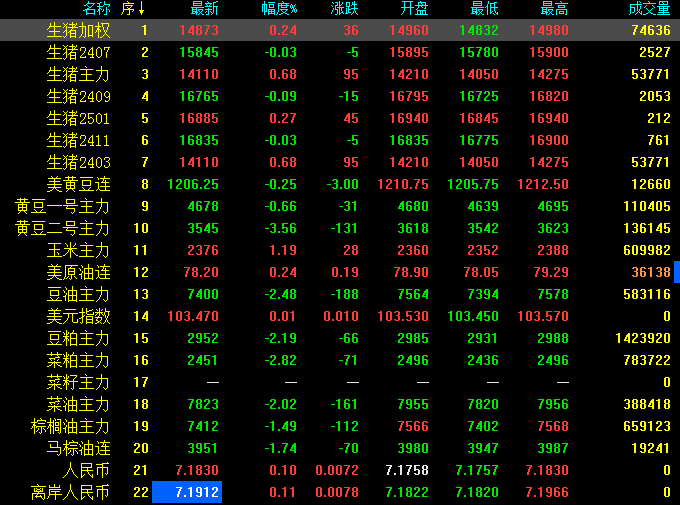Click volume 110405 of 黄豆一号主力
The image size is (680, 505).
pyautogui.click(x=647, y=206)
